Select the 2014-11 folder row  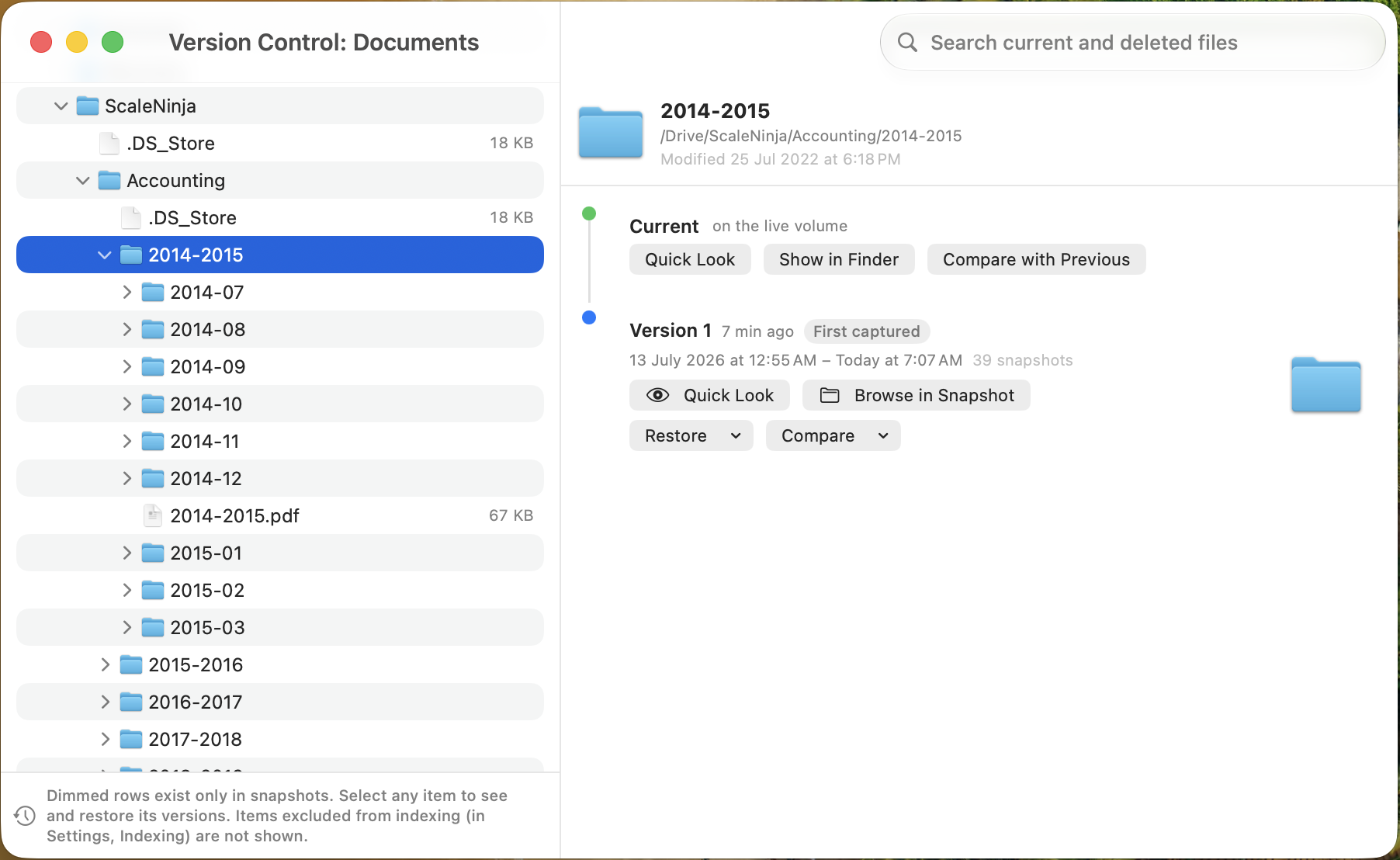pos(280,441)
